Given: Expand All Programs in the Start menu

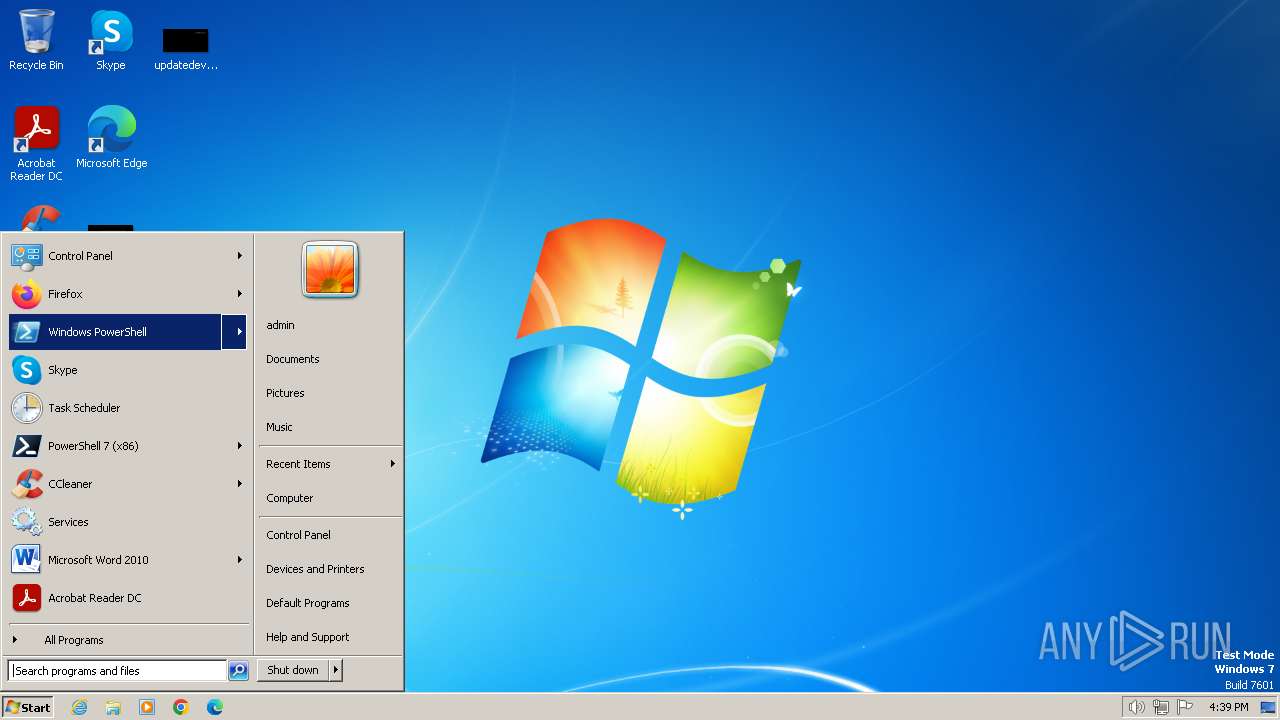Looking at the screenshot, I should click(127, 640).
